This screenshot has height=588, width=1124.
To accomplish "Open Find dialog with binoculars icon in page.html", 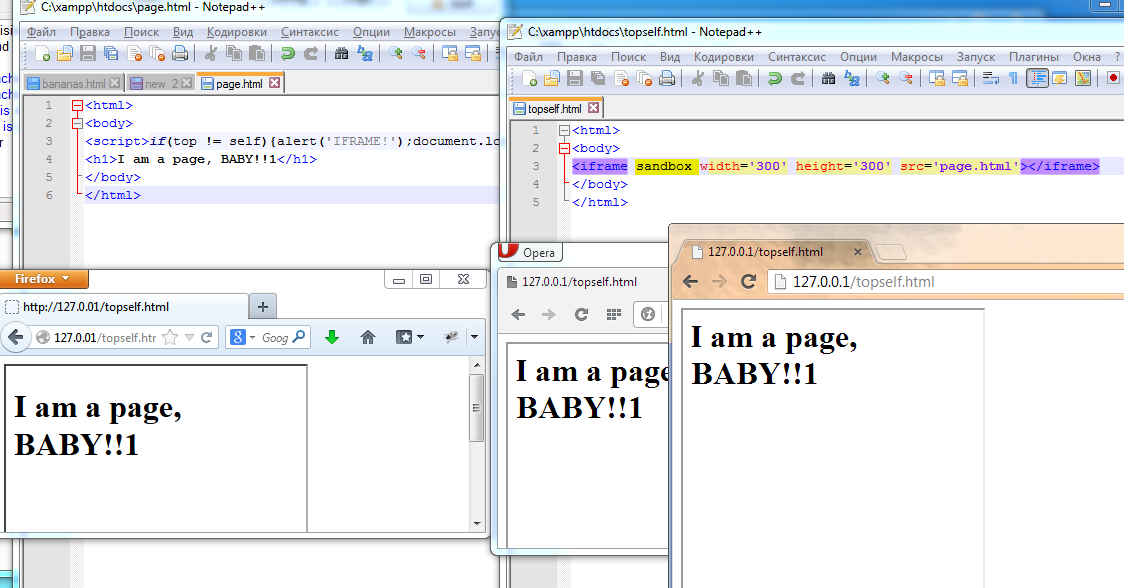I will [x=340, y=55].
